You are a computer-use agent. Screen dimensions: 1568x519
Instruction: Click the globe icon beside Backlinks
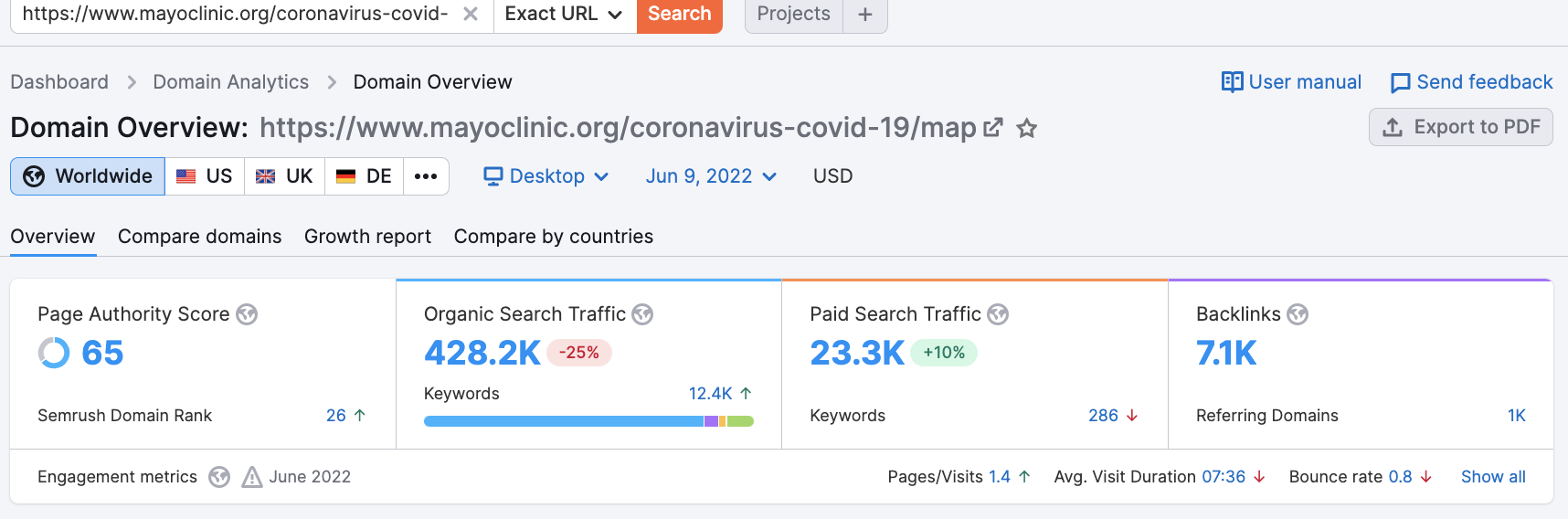[1298, 314]
